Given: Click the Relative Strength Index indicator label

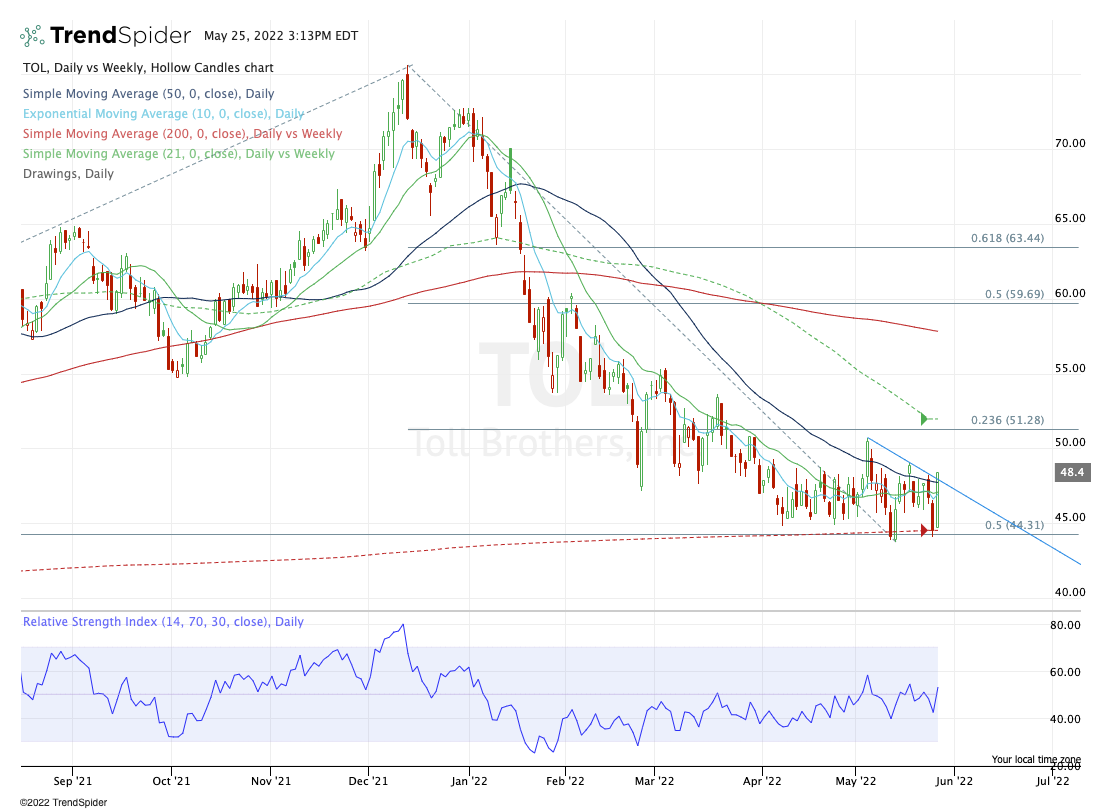Looking at the screenshot, I should pyautogui.click(x=162, y=622).
